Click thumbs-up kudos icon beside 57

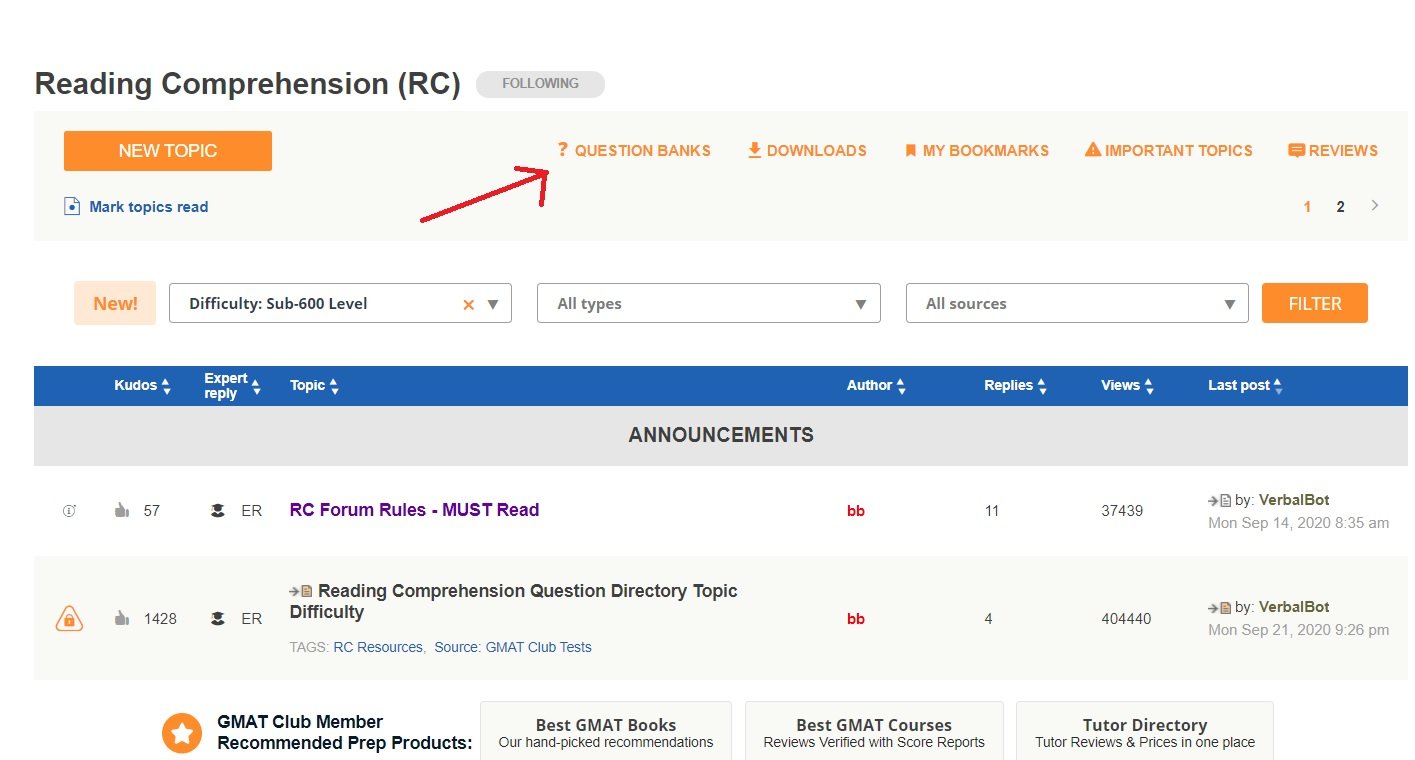(122, 511)
